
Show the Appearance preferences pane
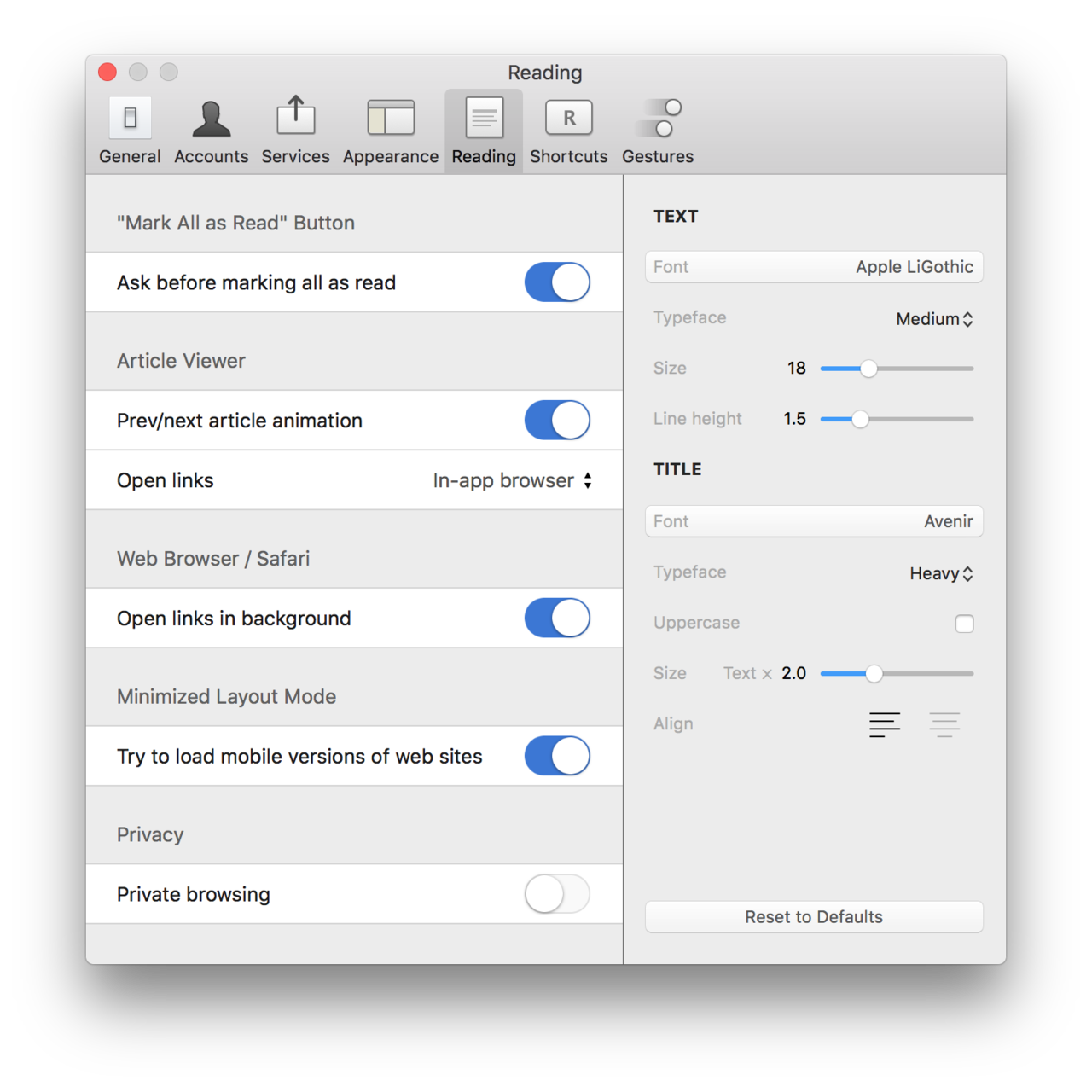point(391,131)
